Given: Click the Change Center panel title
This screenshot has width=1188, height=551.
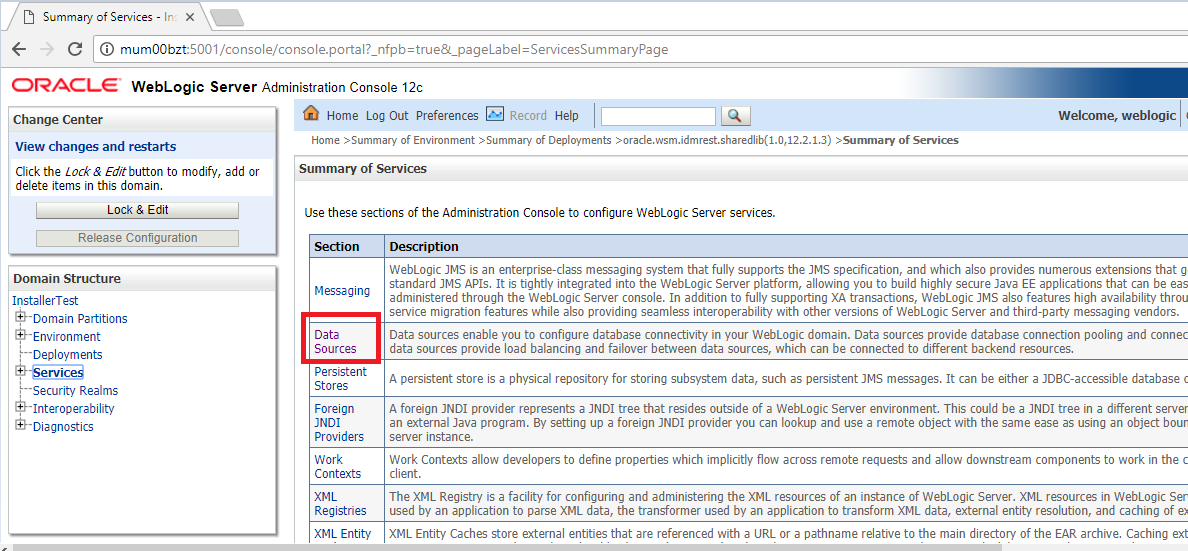Looking at the screenshot, I should [x=58, y=120].
